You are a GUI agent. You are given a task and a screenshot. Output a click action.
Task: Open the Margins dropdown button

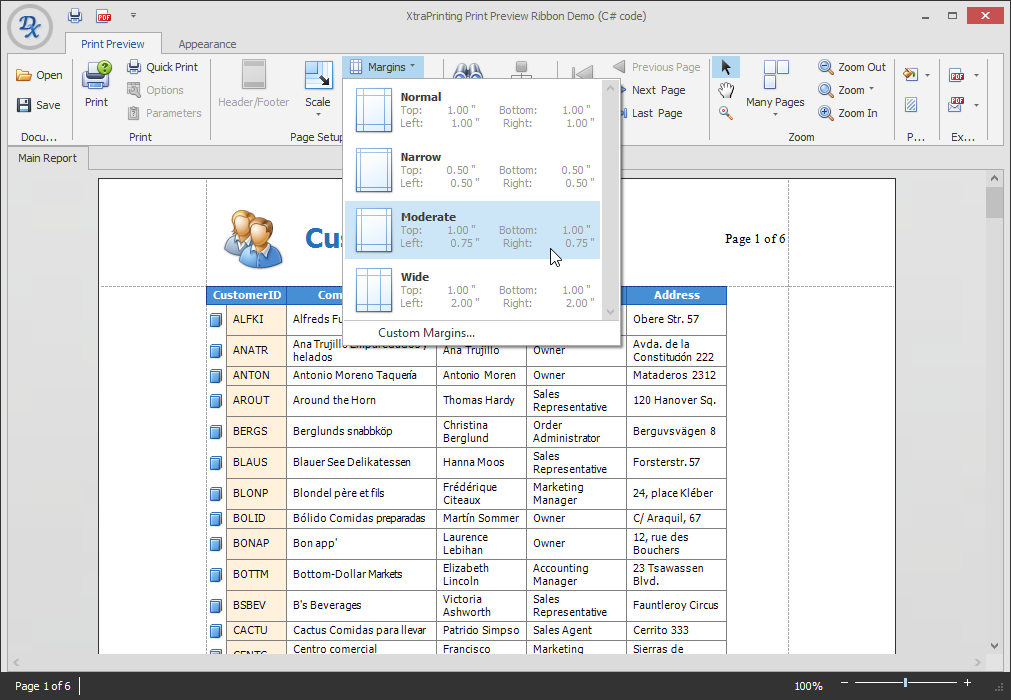tap(384, 67)
